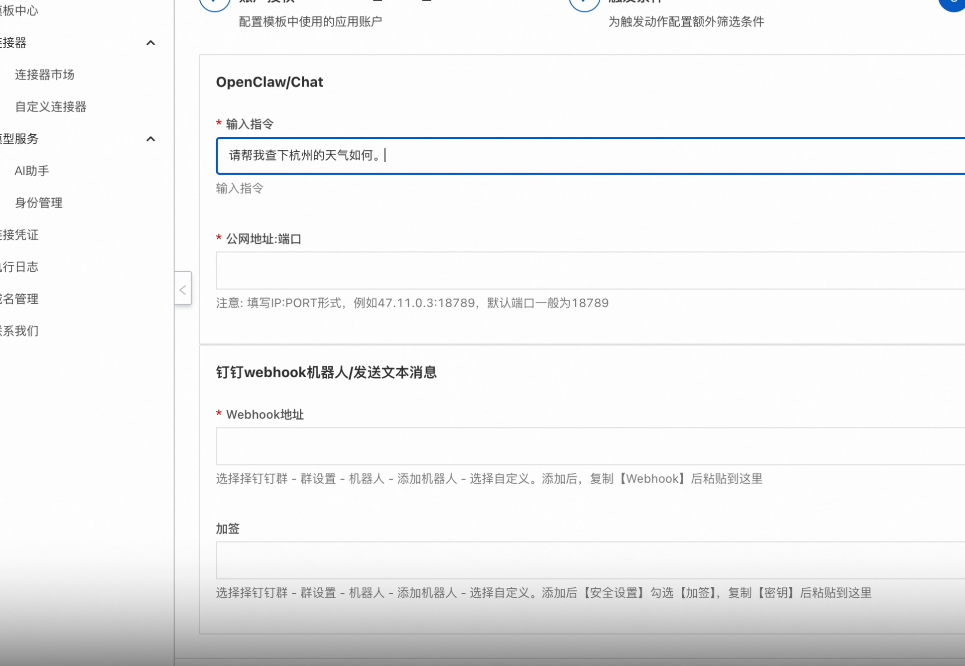The image size is (965, 666).
Task: Open 身份管理 in sidebar
Action: tap(38, 203)
